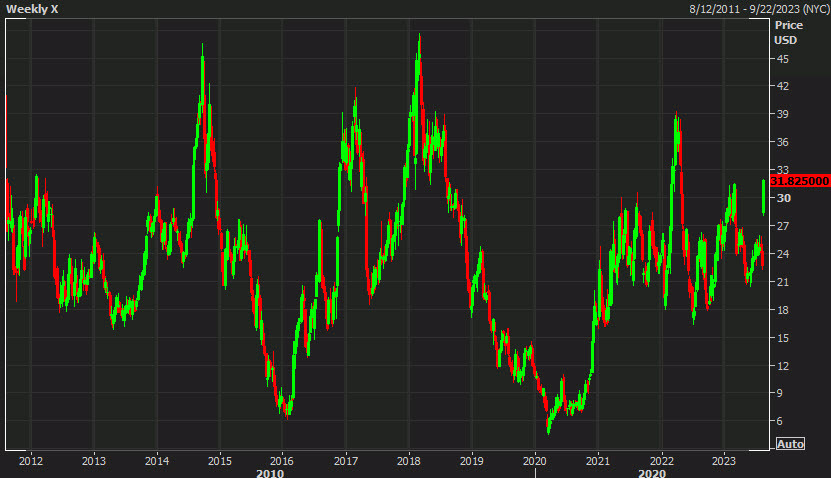Viewport: 831px width, 478px height.
Task: Click the Auto scale button
Action: tap(790, 444)
